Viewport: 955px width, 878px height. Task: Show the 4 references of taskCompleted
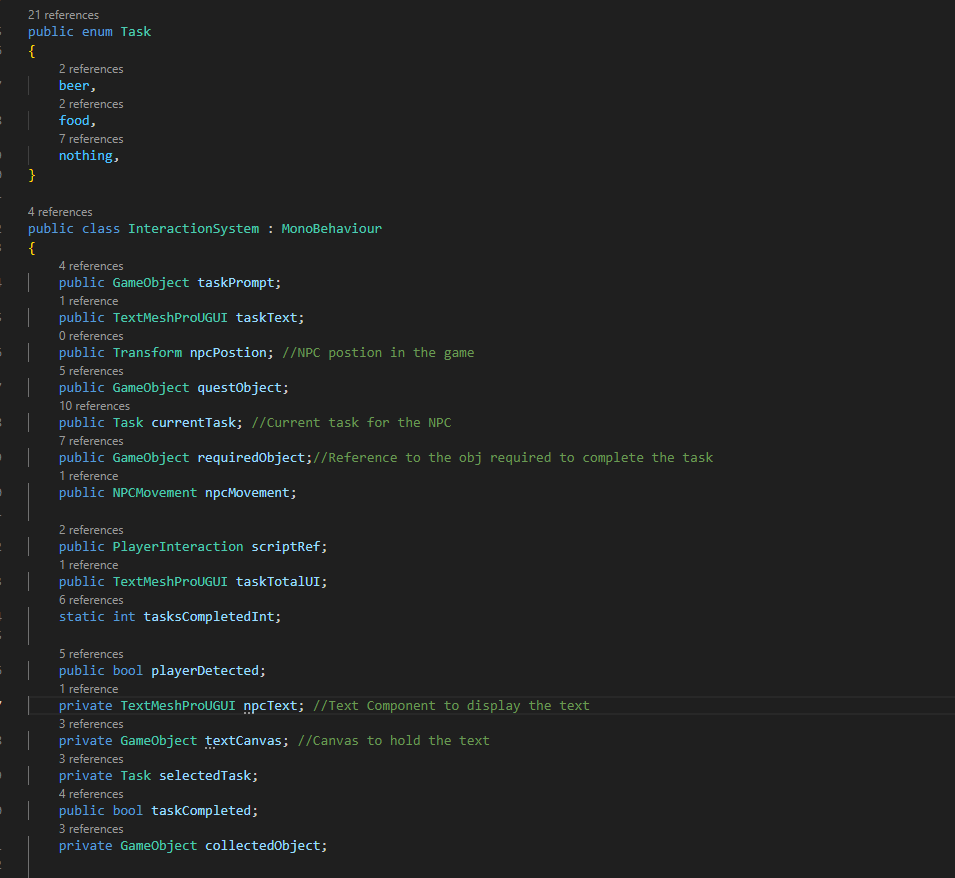(91, 794)
